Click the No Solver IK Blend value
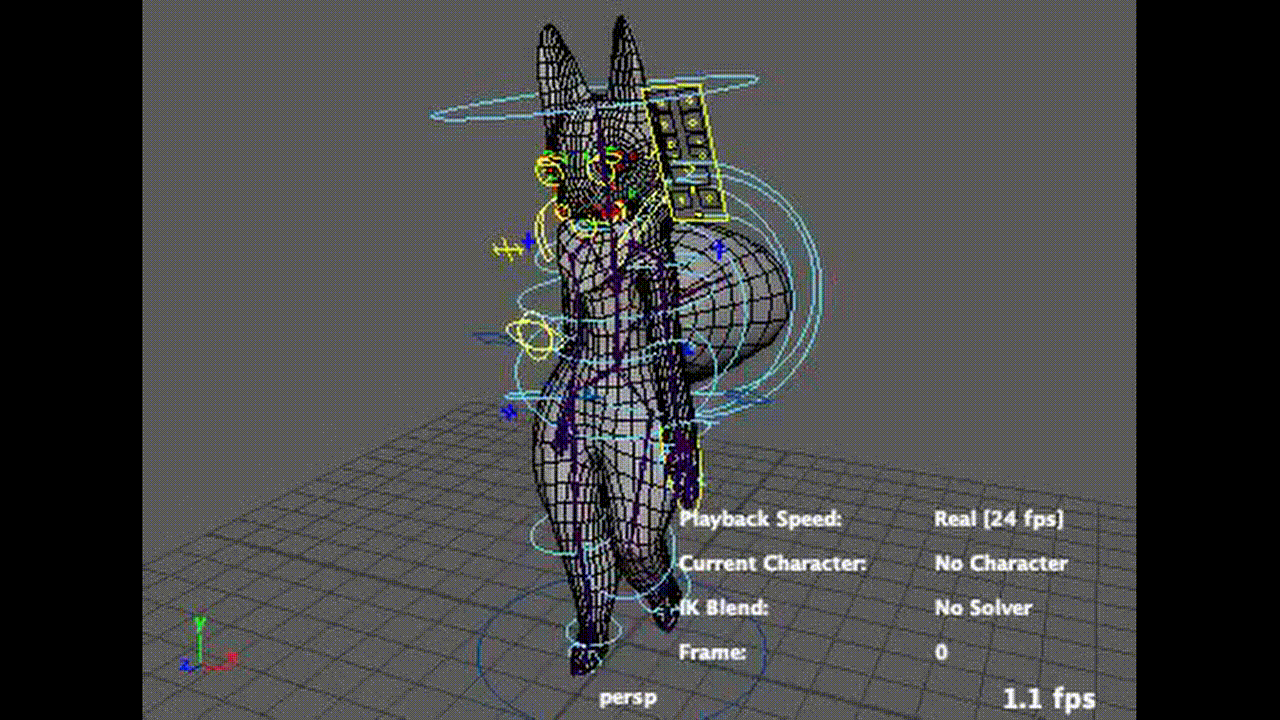Image resolution: width=1280 pixels, height=720 pixels. coord(983,607)
